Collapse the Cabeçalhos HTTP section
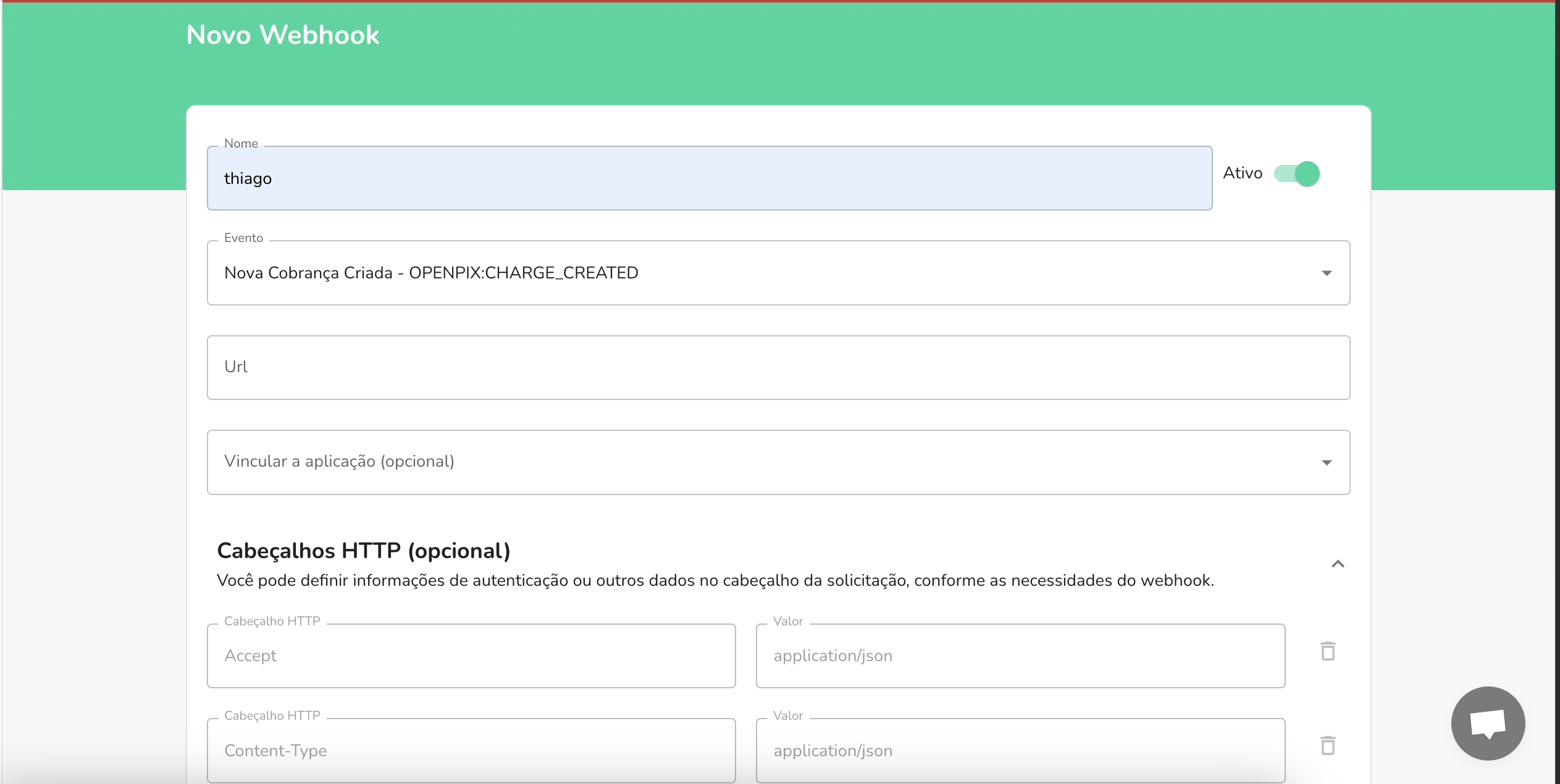The height and width of the screenshot is (784, 1560). (x=1338, y=562)
